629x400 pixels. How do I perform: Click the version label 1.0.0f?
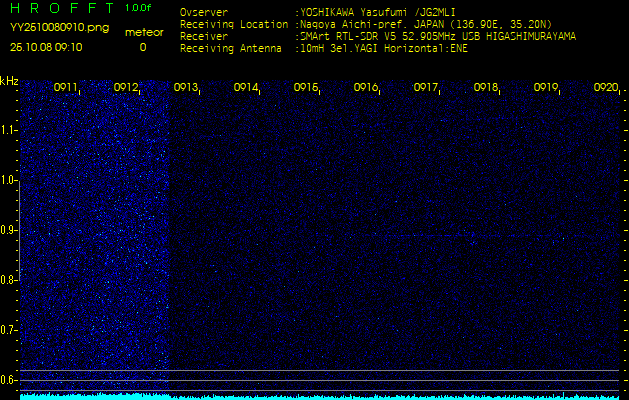click(x=138, y=8)
